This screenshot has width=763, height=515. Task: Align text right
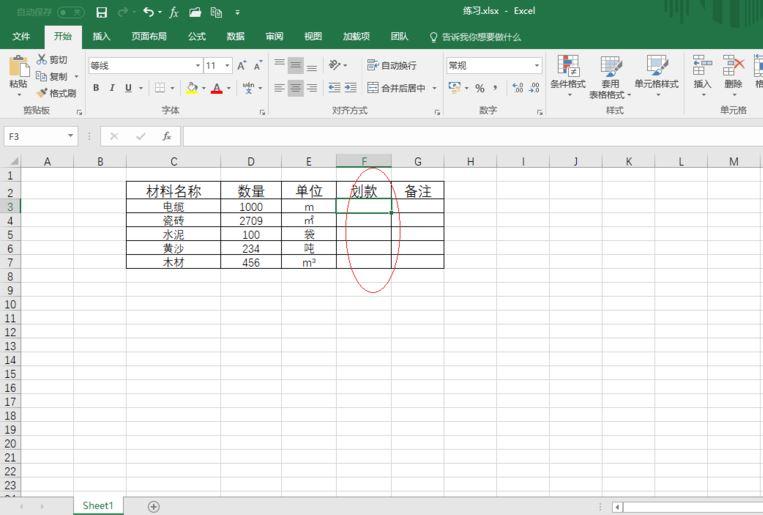click(312, 88)
